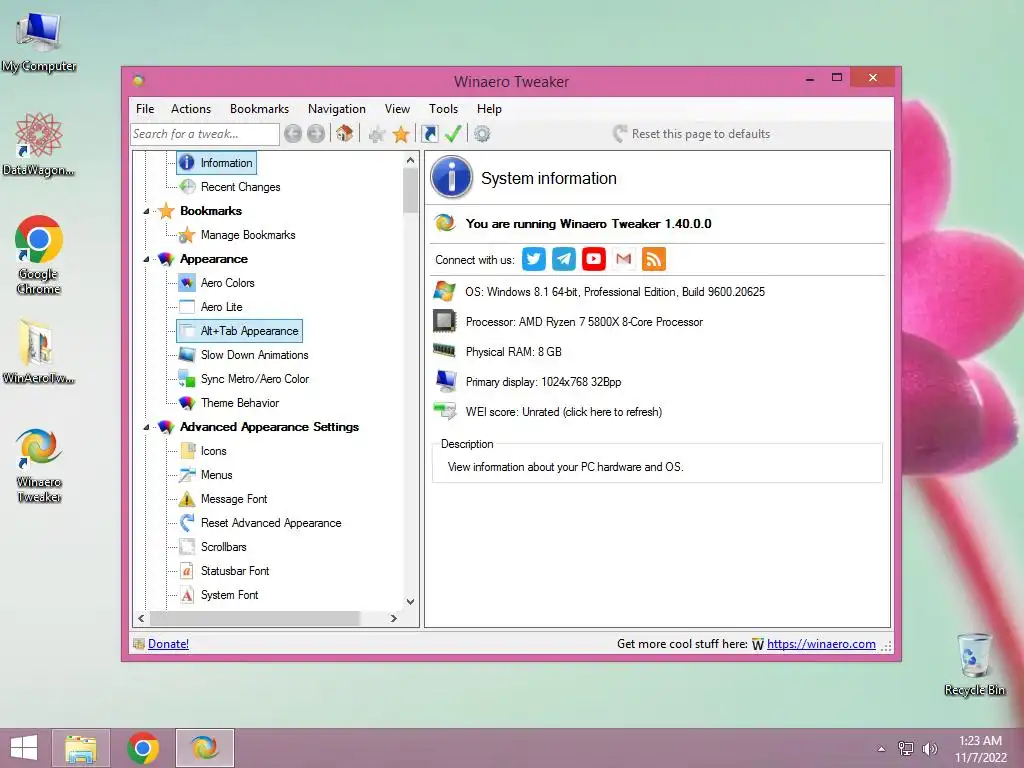
Task: Click the Search for a tweak field
Action: pos(205,134)
